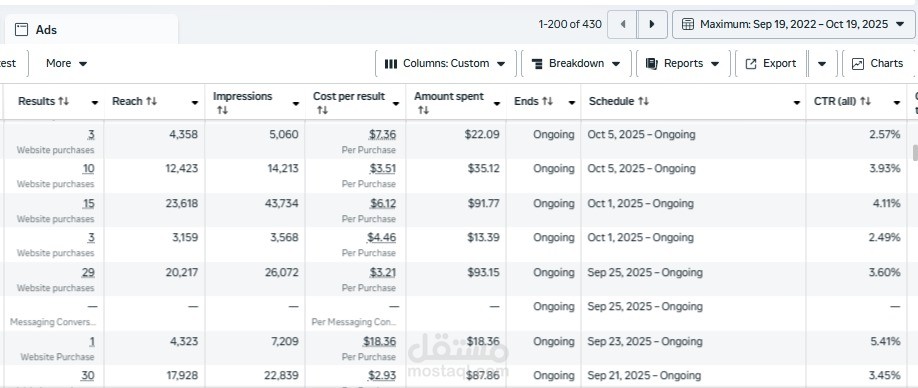
Task: Select the CTR value 4.11%
Action: pyautogui.click(x=885, y=203)
